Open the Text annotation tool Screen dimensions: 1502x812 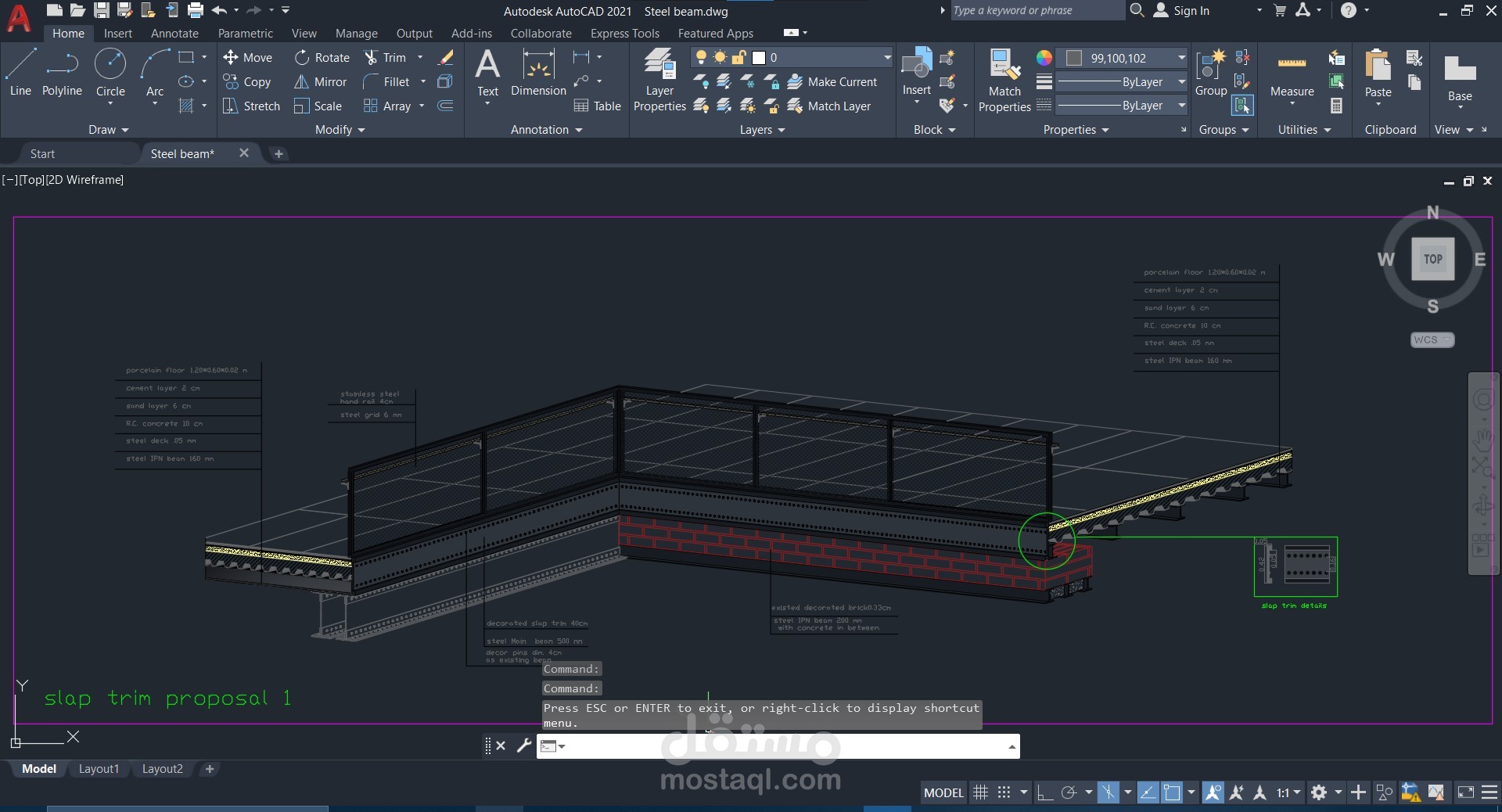487,72
